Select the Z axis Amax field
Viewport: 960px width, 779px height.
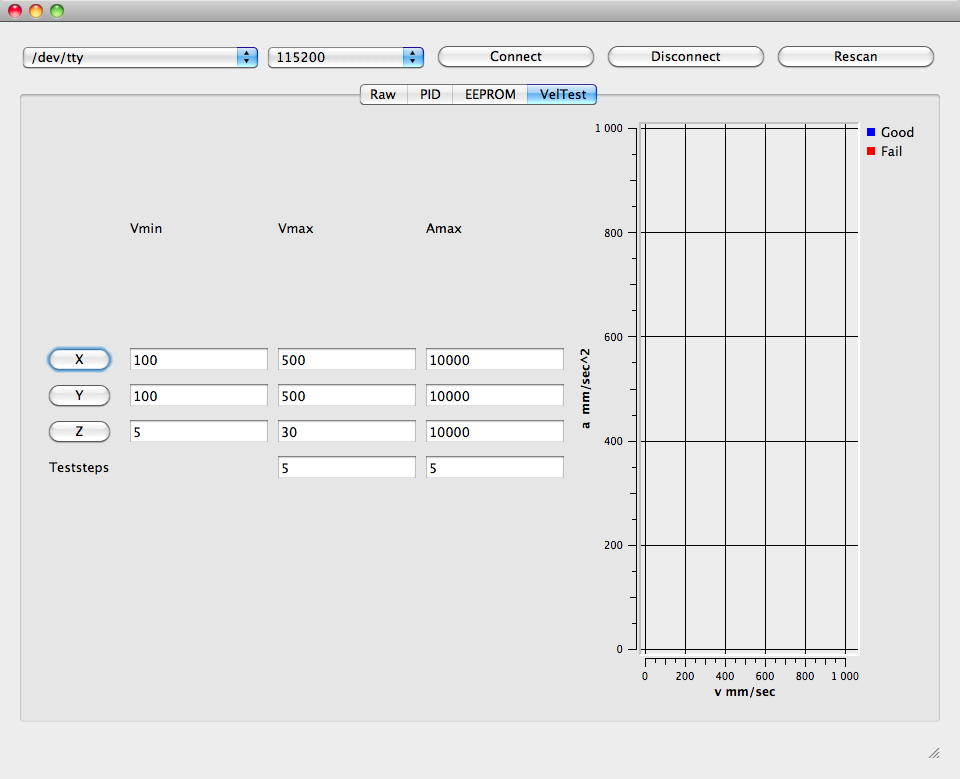pyautogui.click(x=494, y=432)
